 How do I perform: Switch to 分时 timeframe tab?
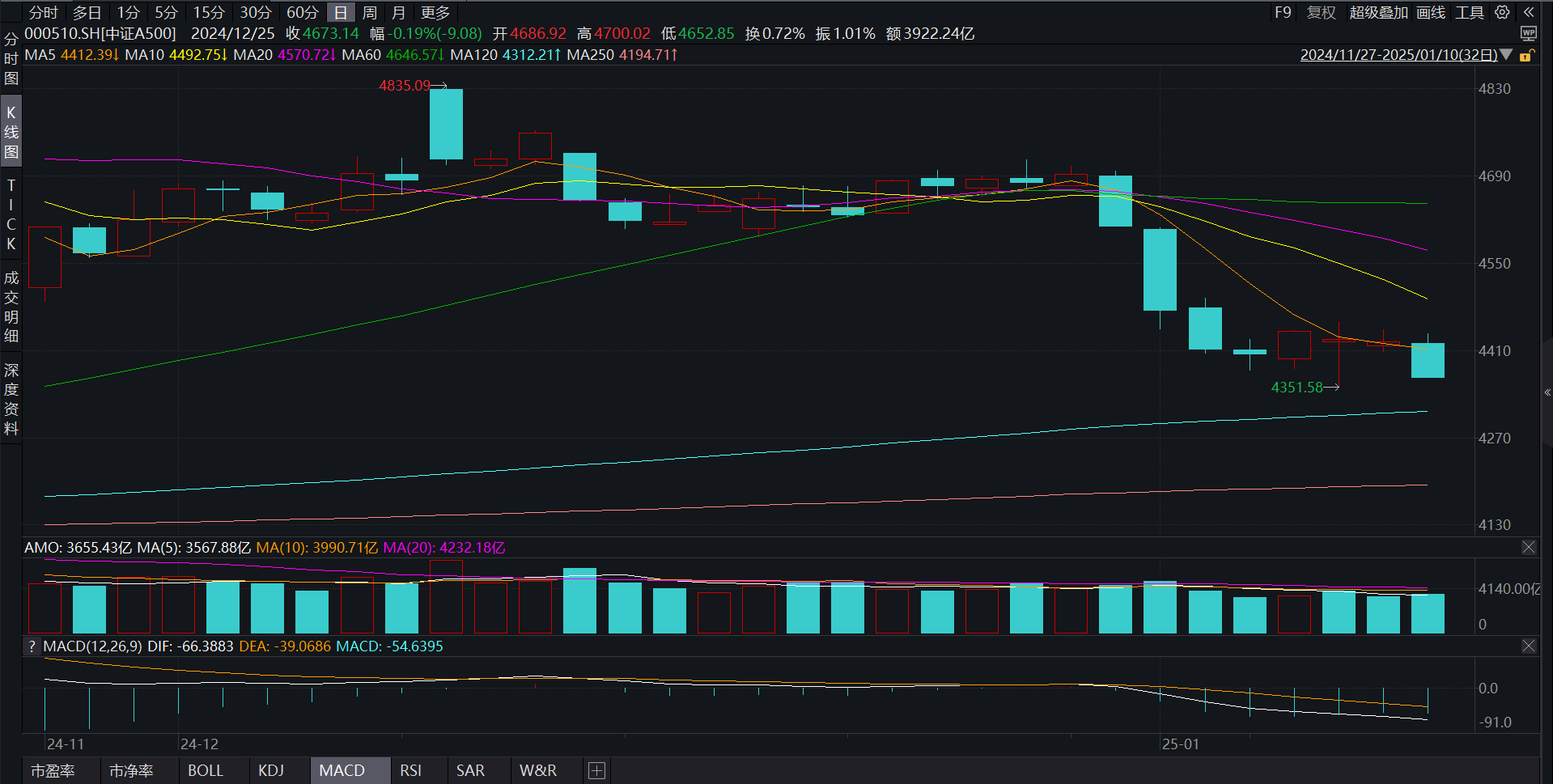click(x=44, y=12)
